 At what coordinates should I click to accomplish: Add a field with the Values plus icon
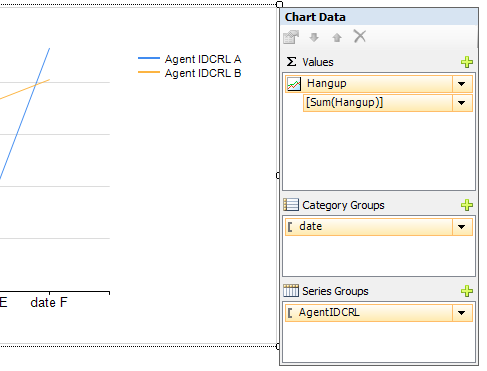click(467, 62)
